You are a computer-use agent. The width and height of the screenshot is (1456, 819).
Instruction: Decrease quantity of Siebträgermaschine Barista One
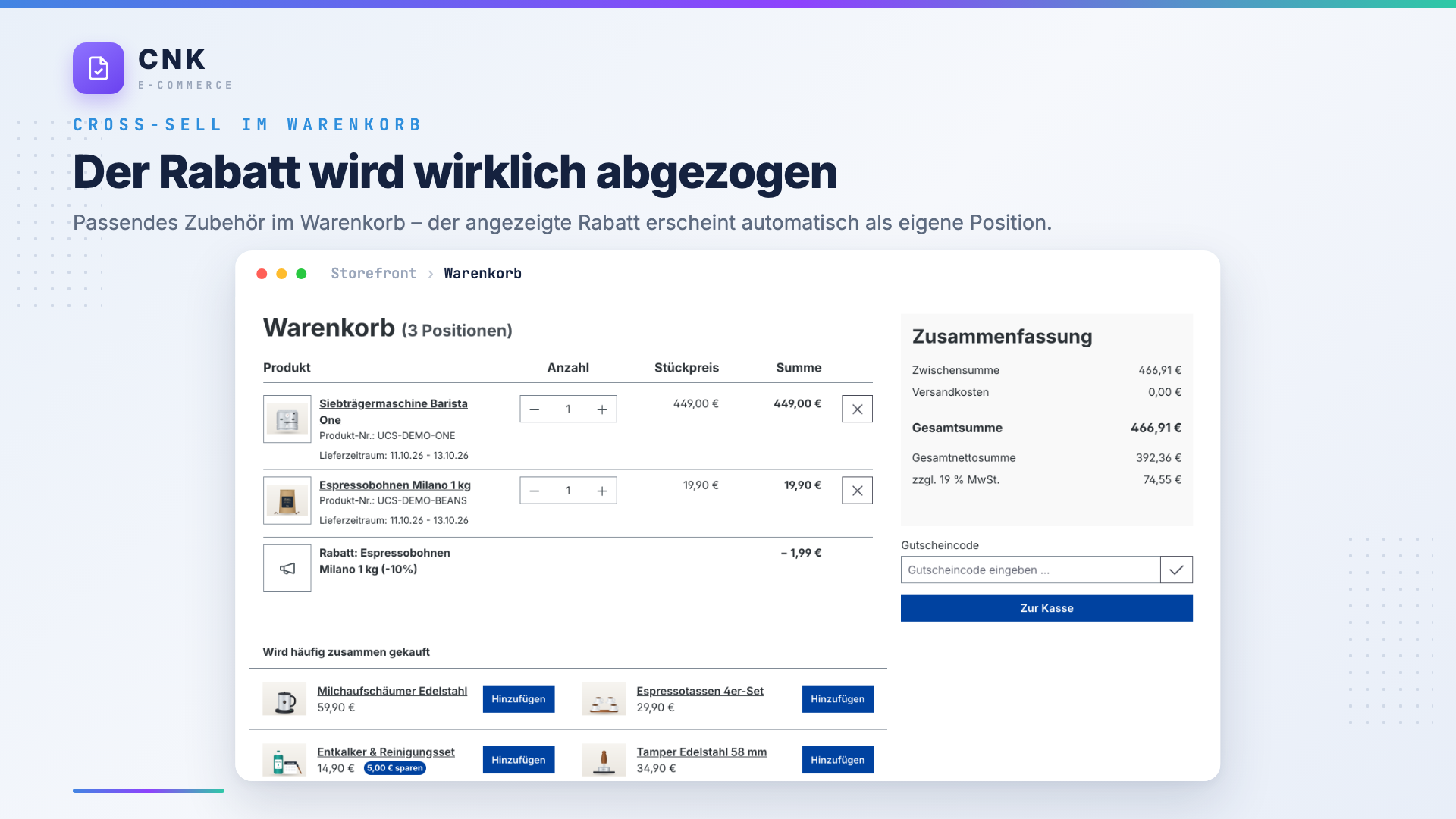[x=535, y=409]
